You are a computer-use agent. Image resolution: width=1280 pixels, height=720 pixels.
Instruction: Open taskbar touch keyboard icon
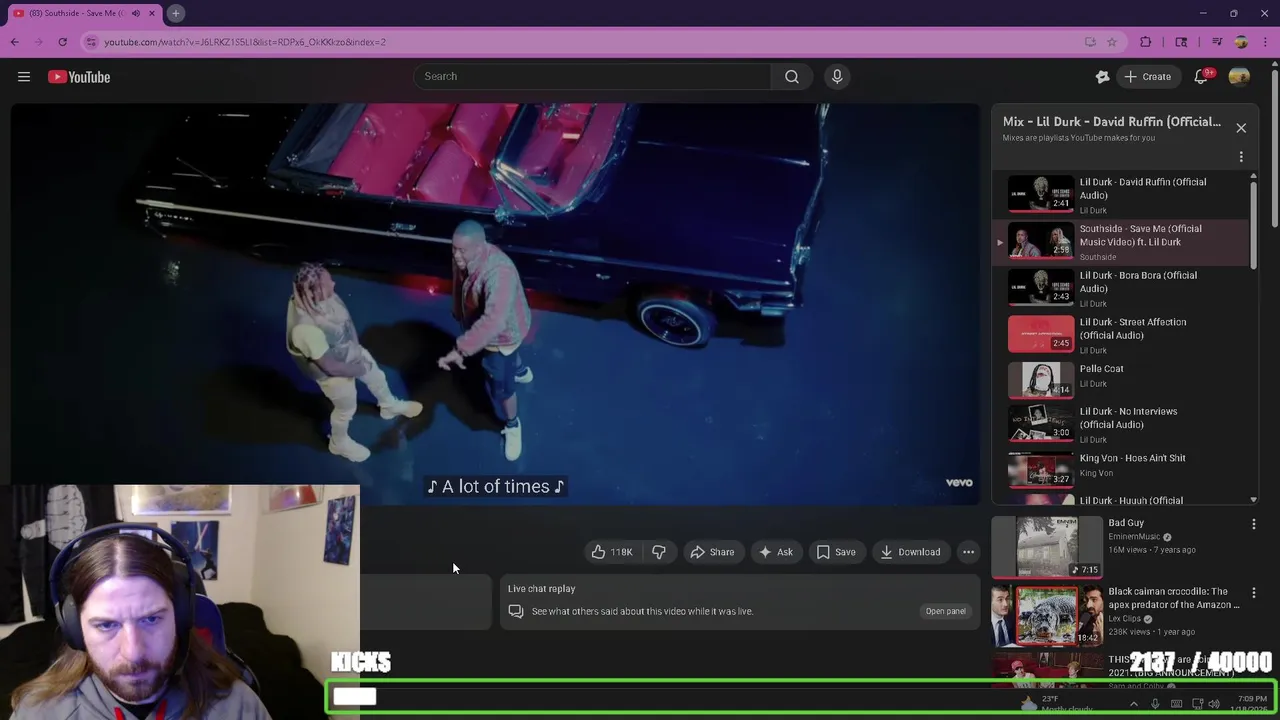[x=1176, y=704]
